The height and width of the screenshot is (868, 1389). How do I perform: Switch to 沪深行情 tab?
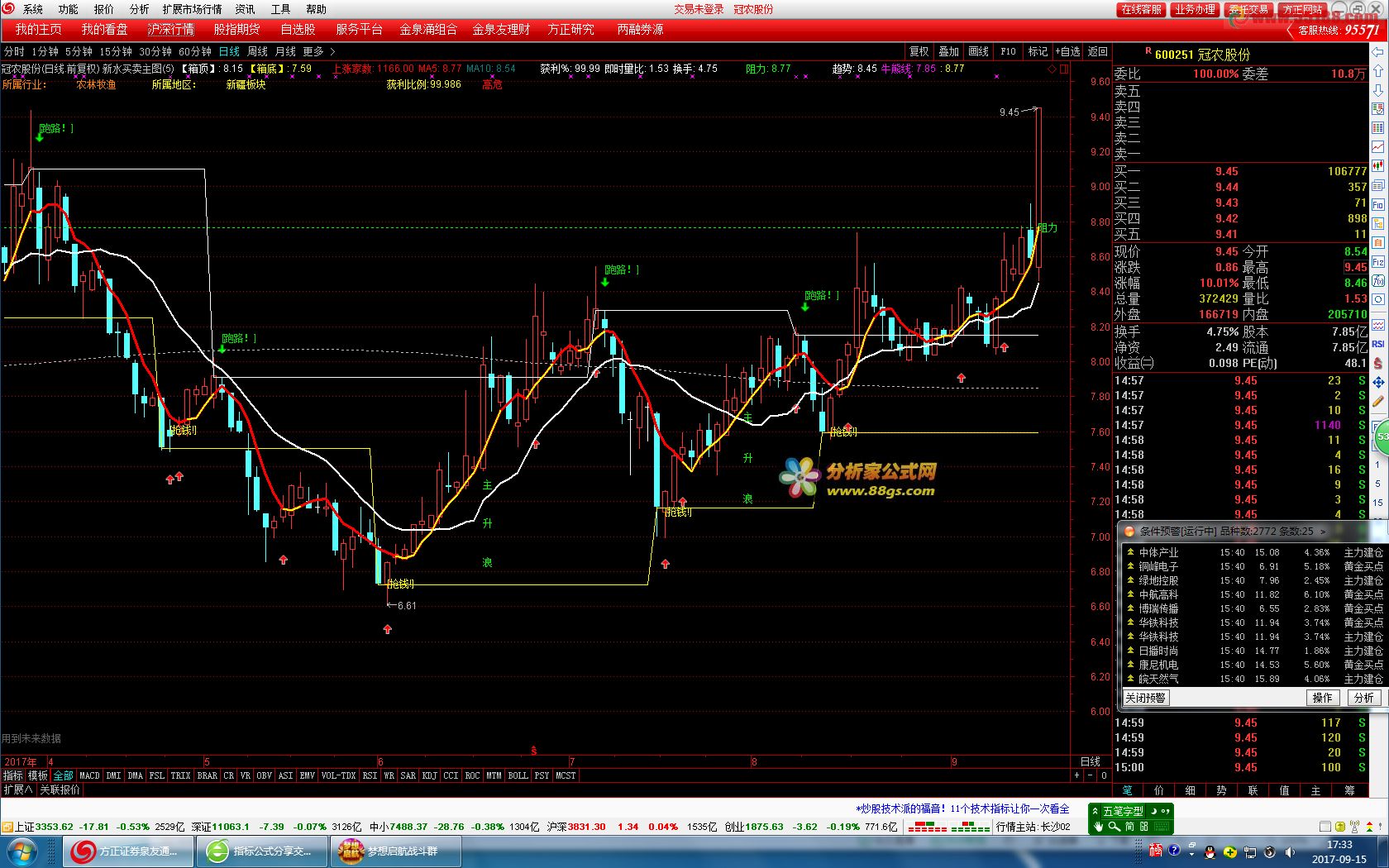[x=170, y=29]
